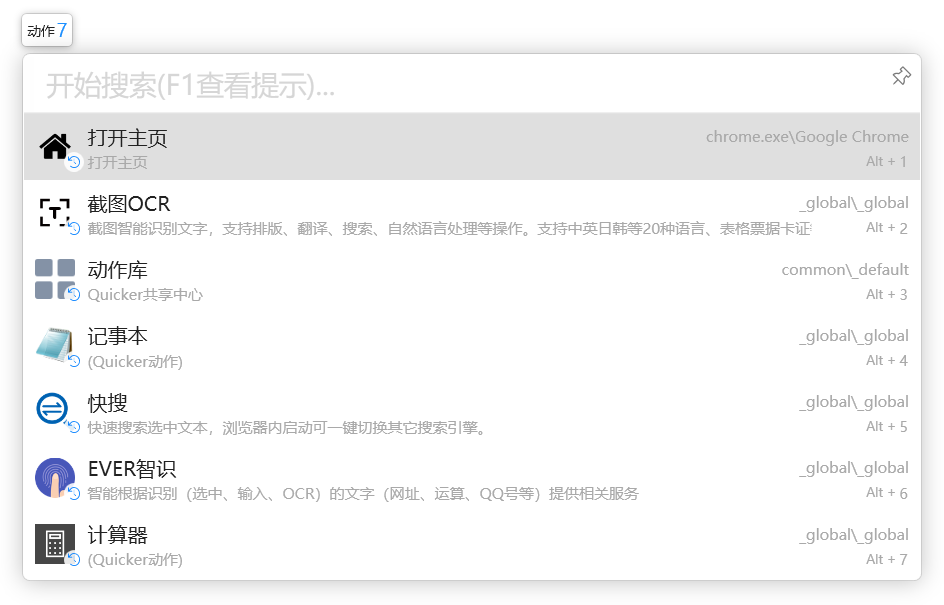The image size is (944, 605).
Task: Click the Alt + 6 shortcut hint
Action: click(886, 493)
